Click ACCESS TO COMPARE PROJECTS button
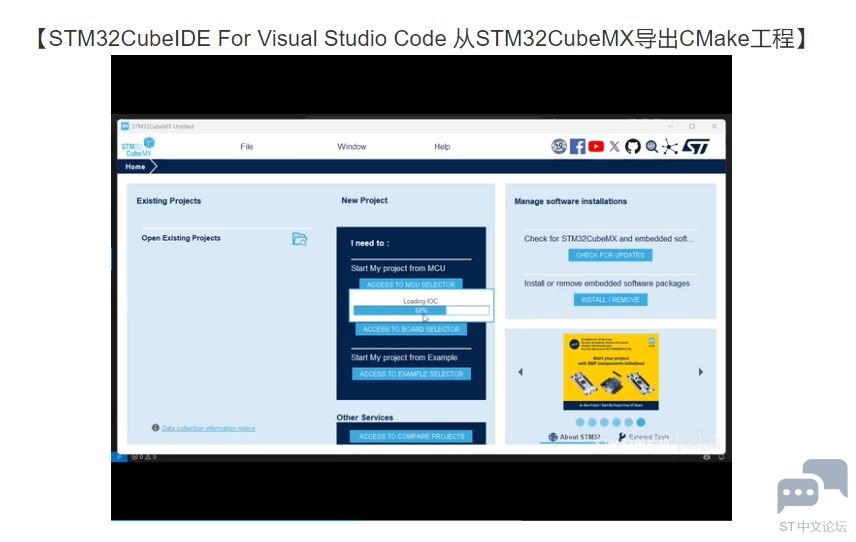 (x=412, y=436)
